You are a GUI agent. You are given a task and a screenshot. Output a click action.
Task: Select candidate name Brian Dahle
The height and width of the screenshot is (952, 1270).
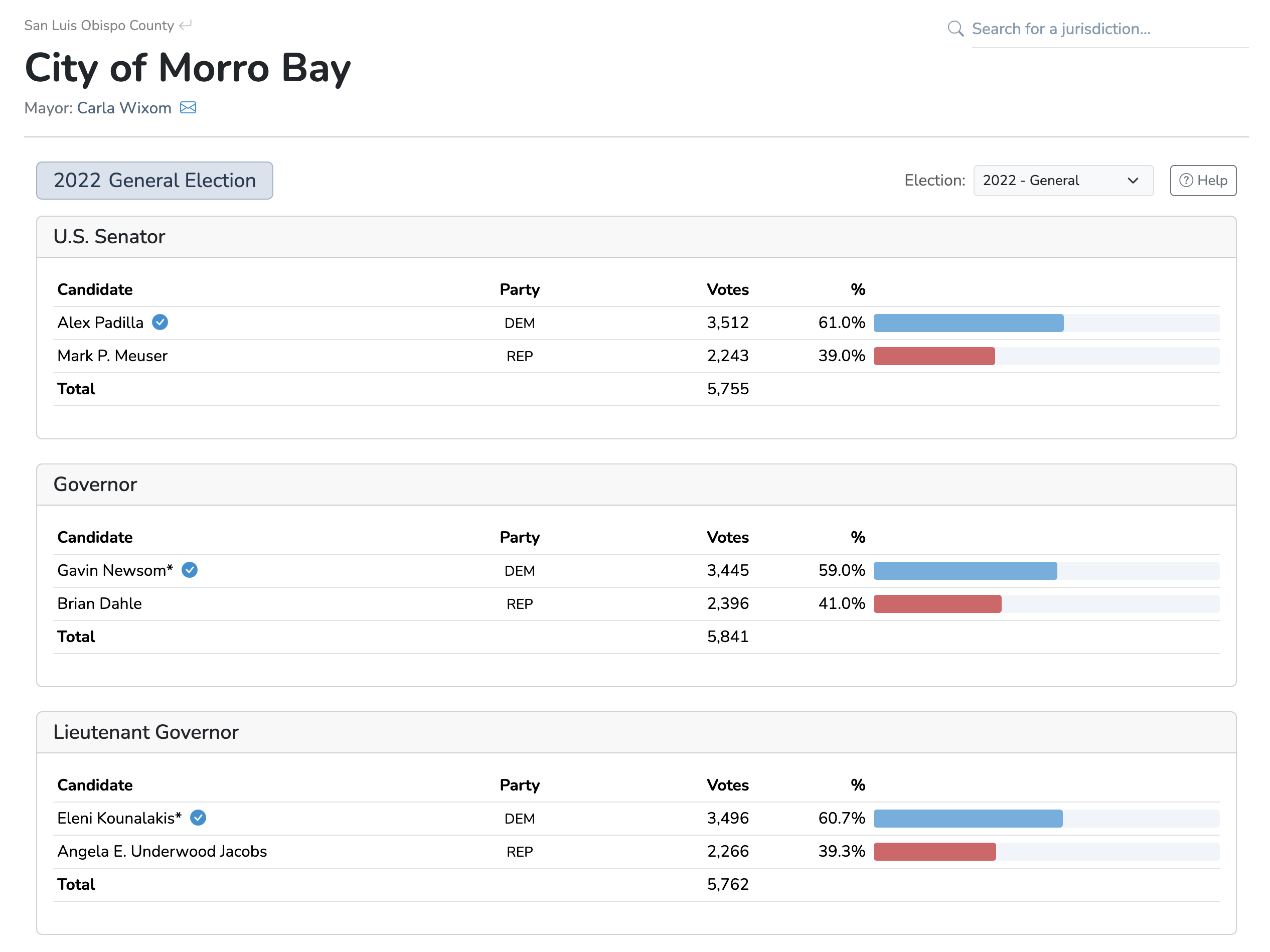coord(99,603)
